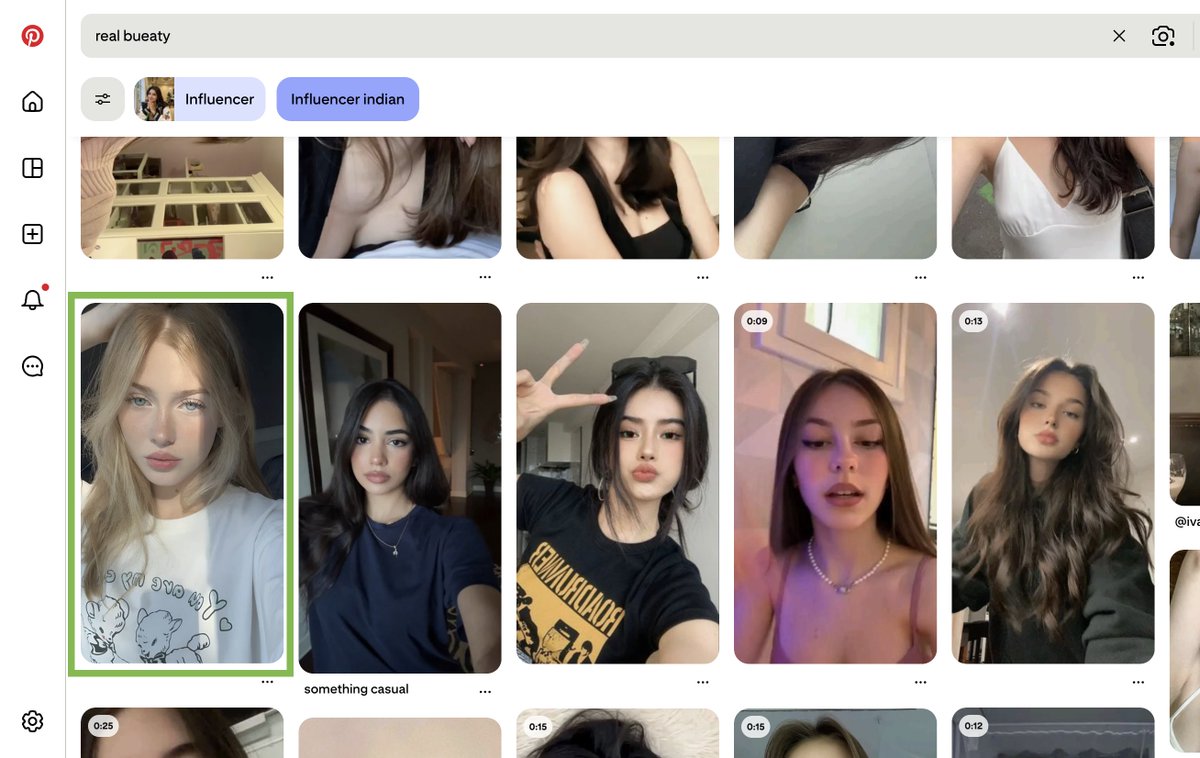The width and height of the screenshot is (1200, 758).
Task: Open more options under the 0:09 video pin
Action: [x=920, y=682]
